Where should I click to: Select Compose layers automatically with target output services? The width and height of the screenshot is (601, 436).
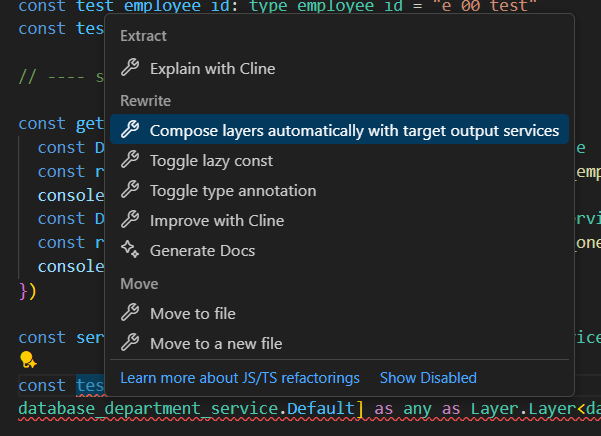tap(339, 129)
